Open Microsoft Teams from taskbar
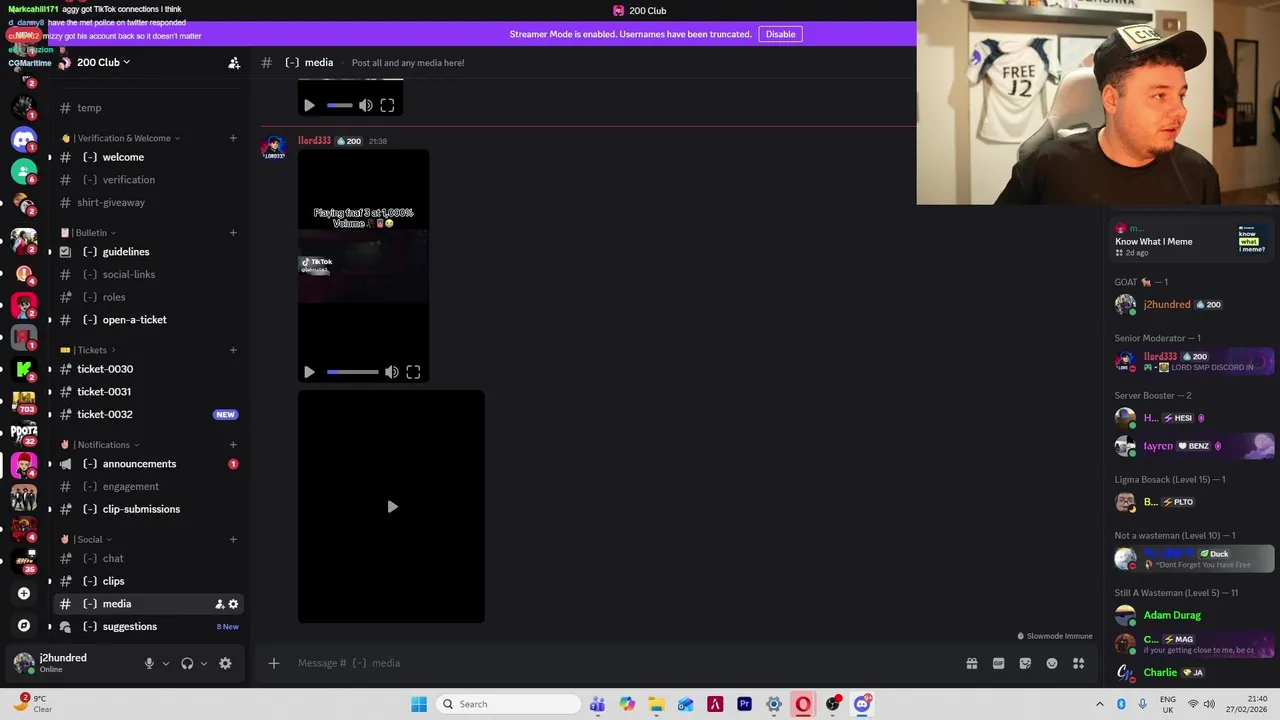The height and width of the screenshot is (720, 1280). [597, 704]
